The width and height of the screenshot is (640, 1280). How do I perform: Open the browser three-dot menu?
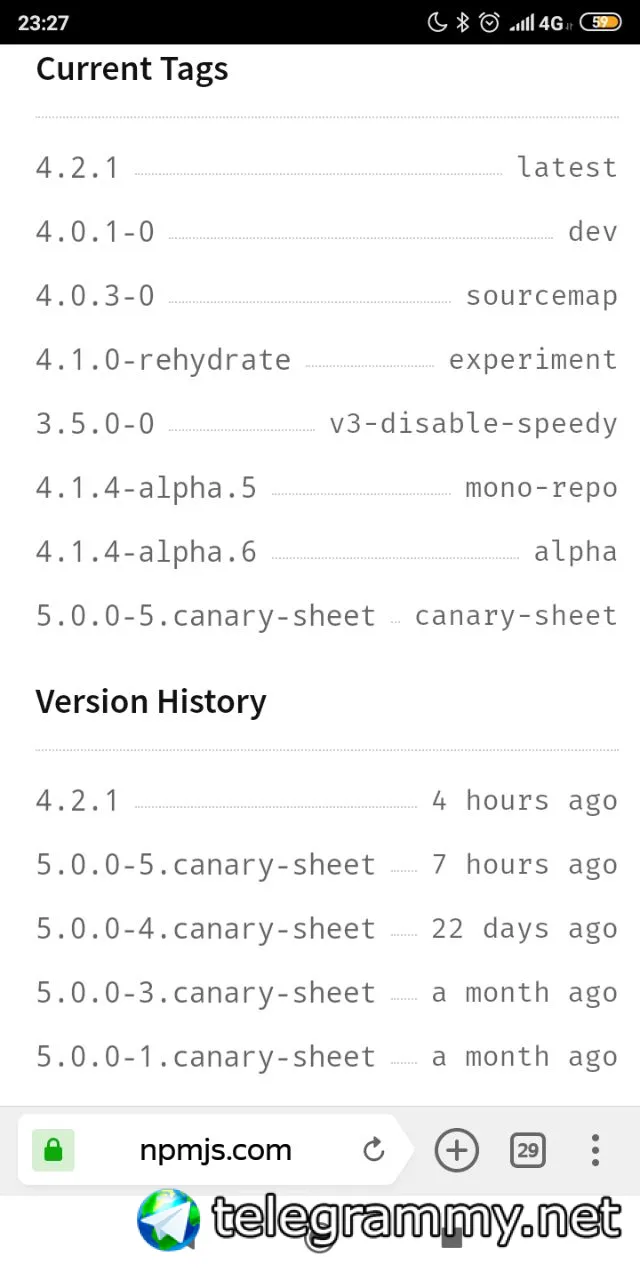[595, 1150]
